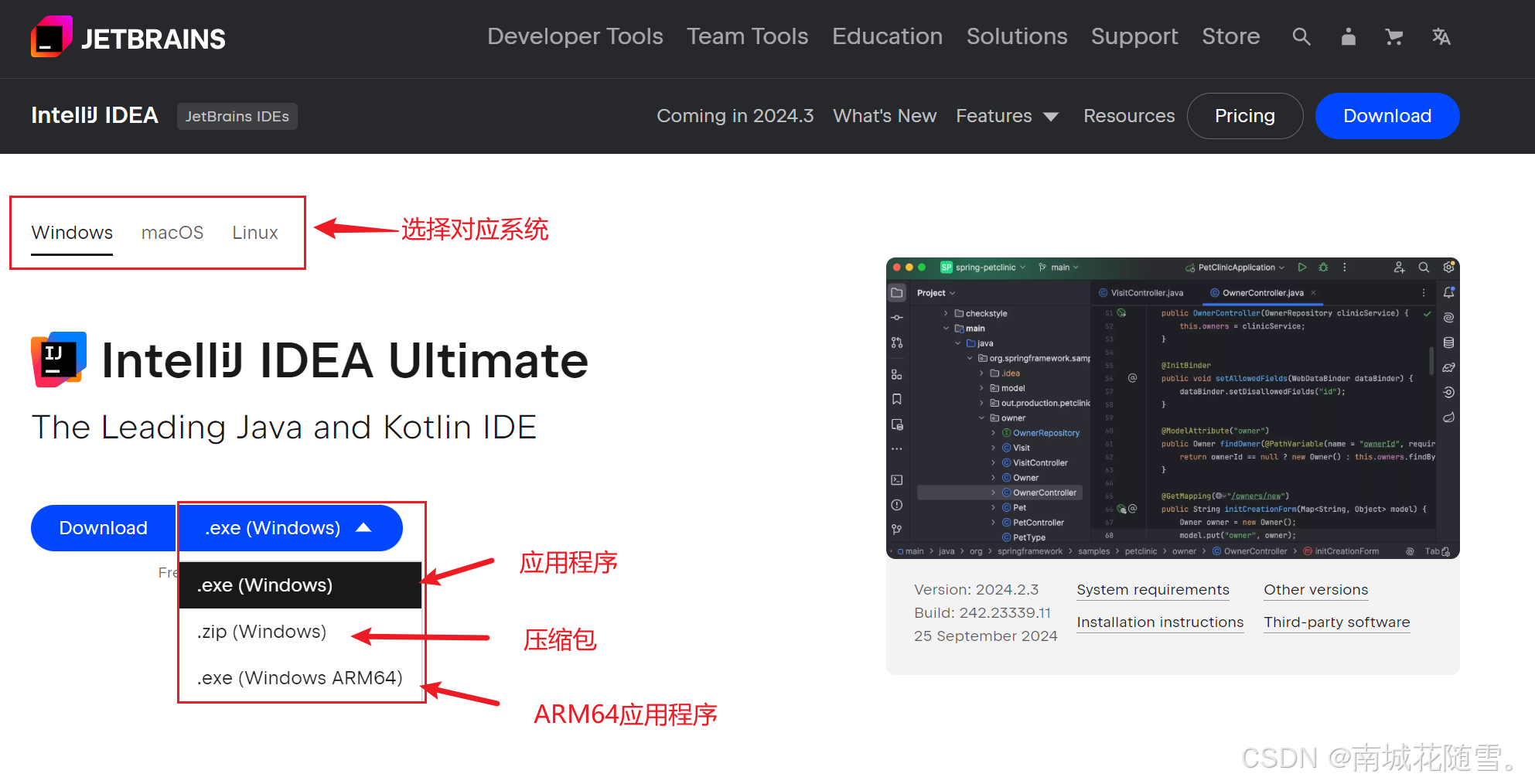1535x784 pixels.
Task: Click PetClinicApplication run configuration in preview
Action: pyautogui.click(x=1235, y=268)
